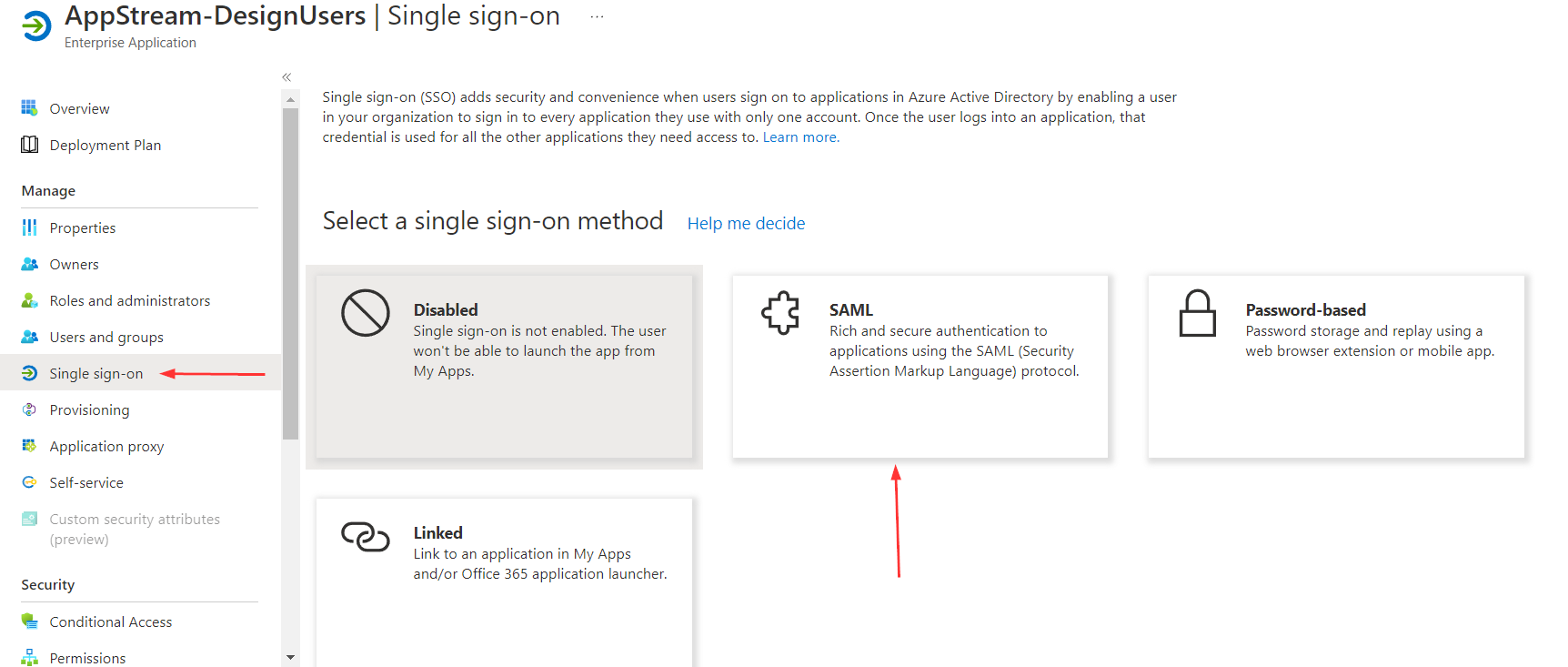Click the Conditional Access key icon

coord(29,622)
